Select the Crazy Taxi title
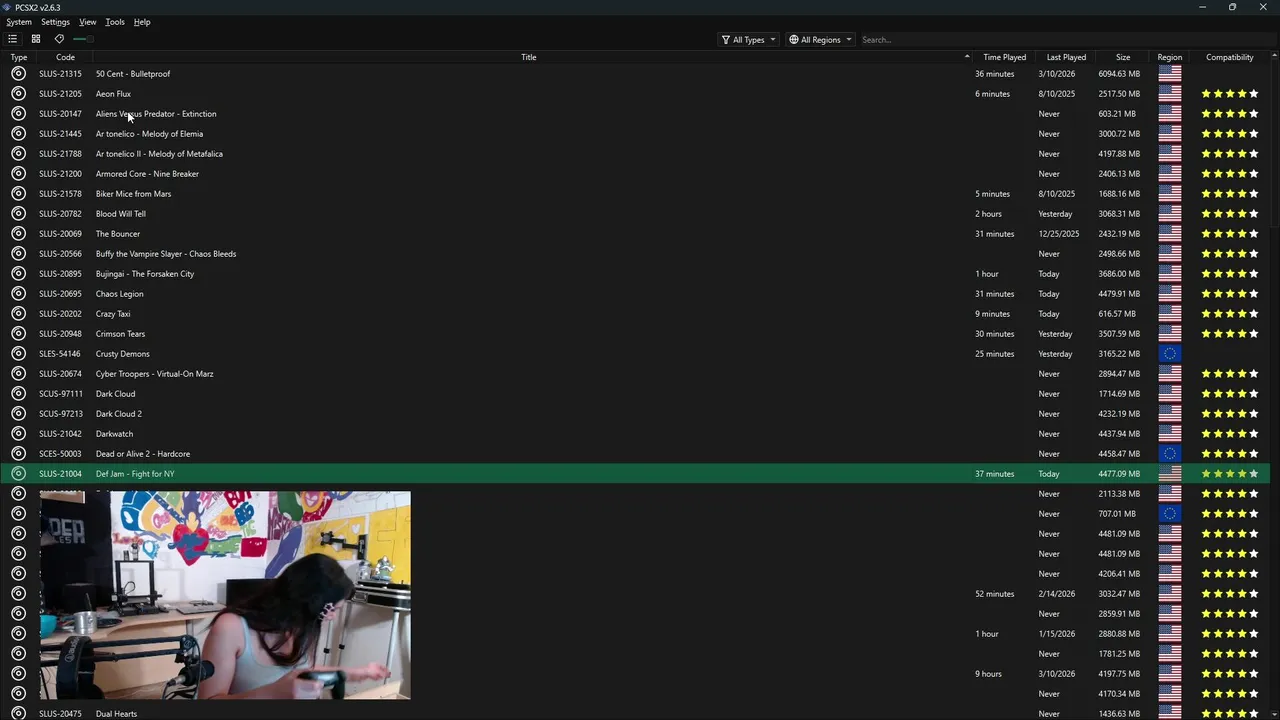This screenshot has height=720, width=1280. 113,314
